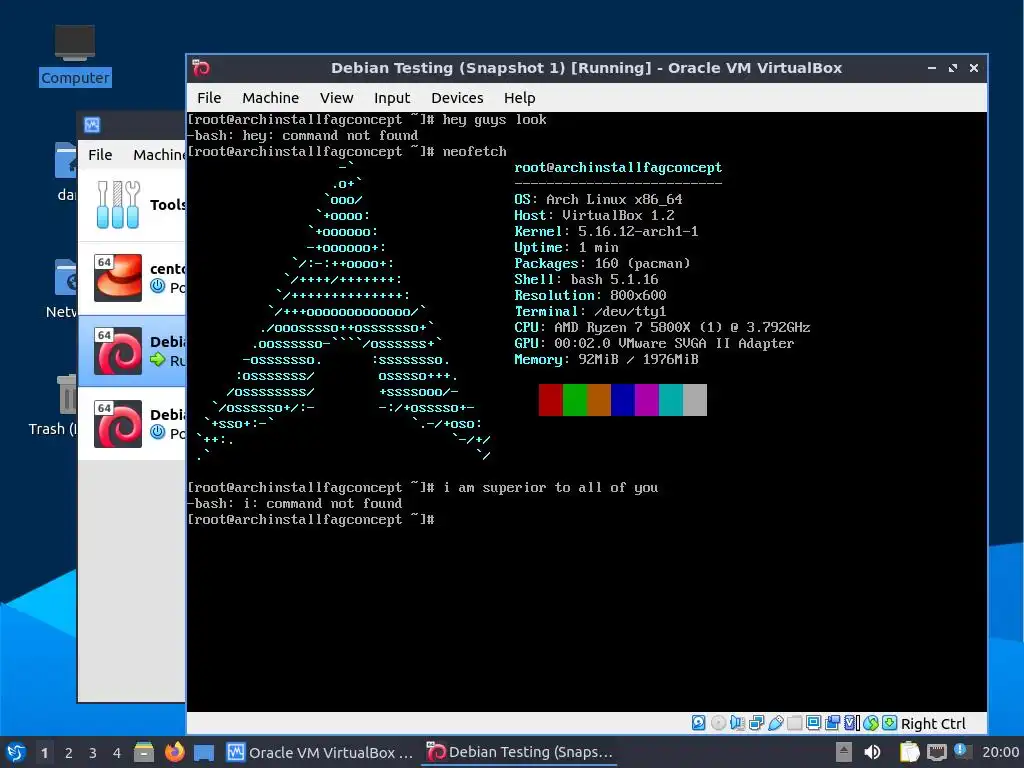Select the Tools entry in VirtualBox Manager
This screenshot has width=1024, height=768.
(132, 205)
